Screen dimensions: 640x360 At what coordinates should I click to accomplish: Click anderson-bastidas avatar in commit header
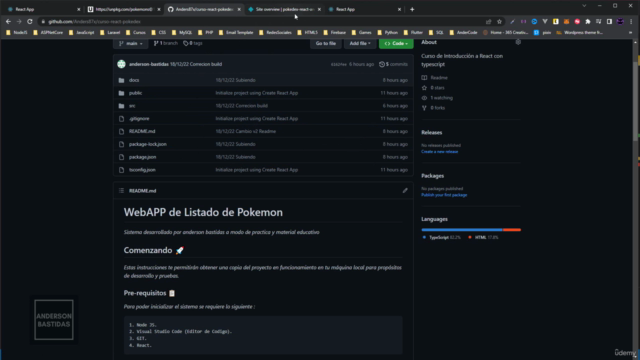coord(121,64)
